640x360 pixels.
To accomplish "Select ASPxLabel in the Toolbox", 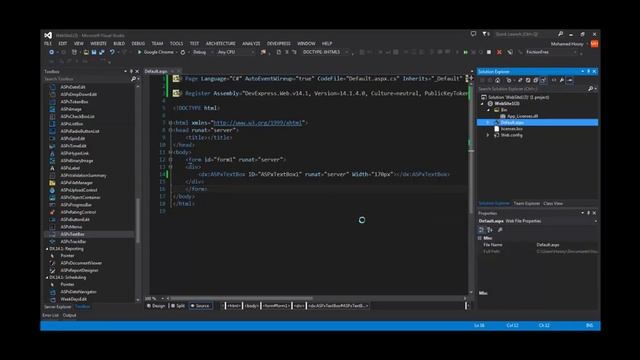I will click(x=70, y=168).
